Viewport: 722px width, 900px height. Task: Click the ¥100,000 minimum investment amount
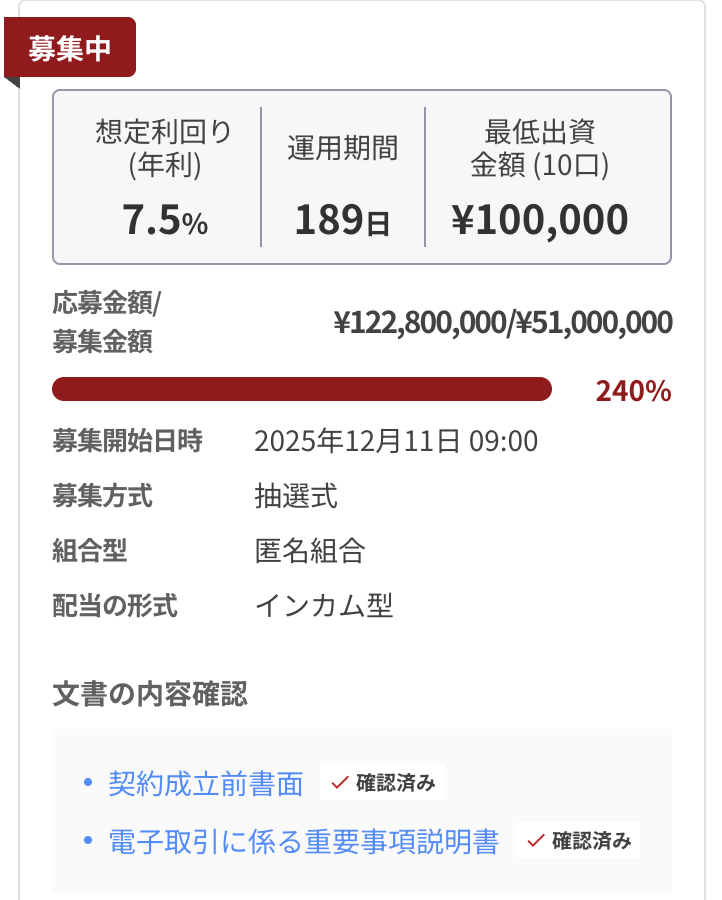pos(540,220)
